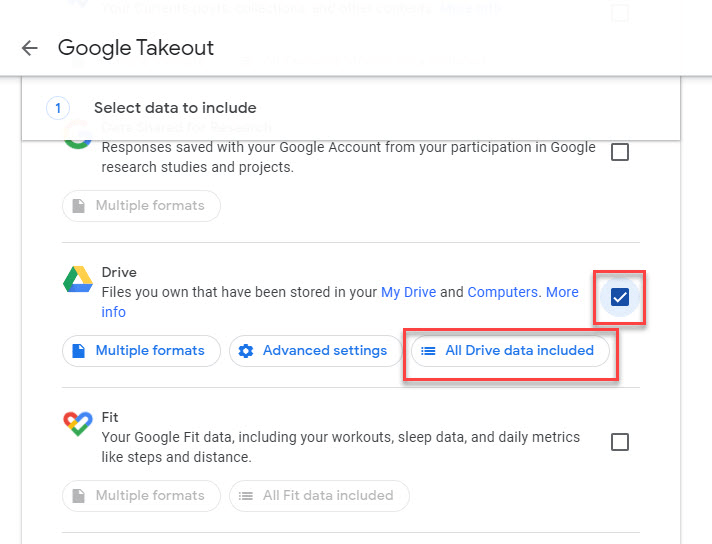712x544 pixels.
Task: Open Drive Advanced settings
Action: 316,351
